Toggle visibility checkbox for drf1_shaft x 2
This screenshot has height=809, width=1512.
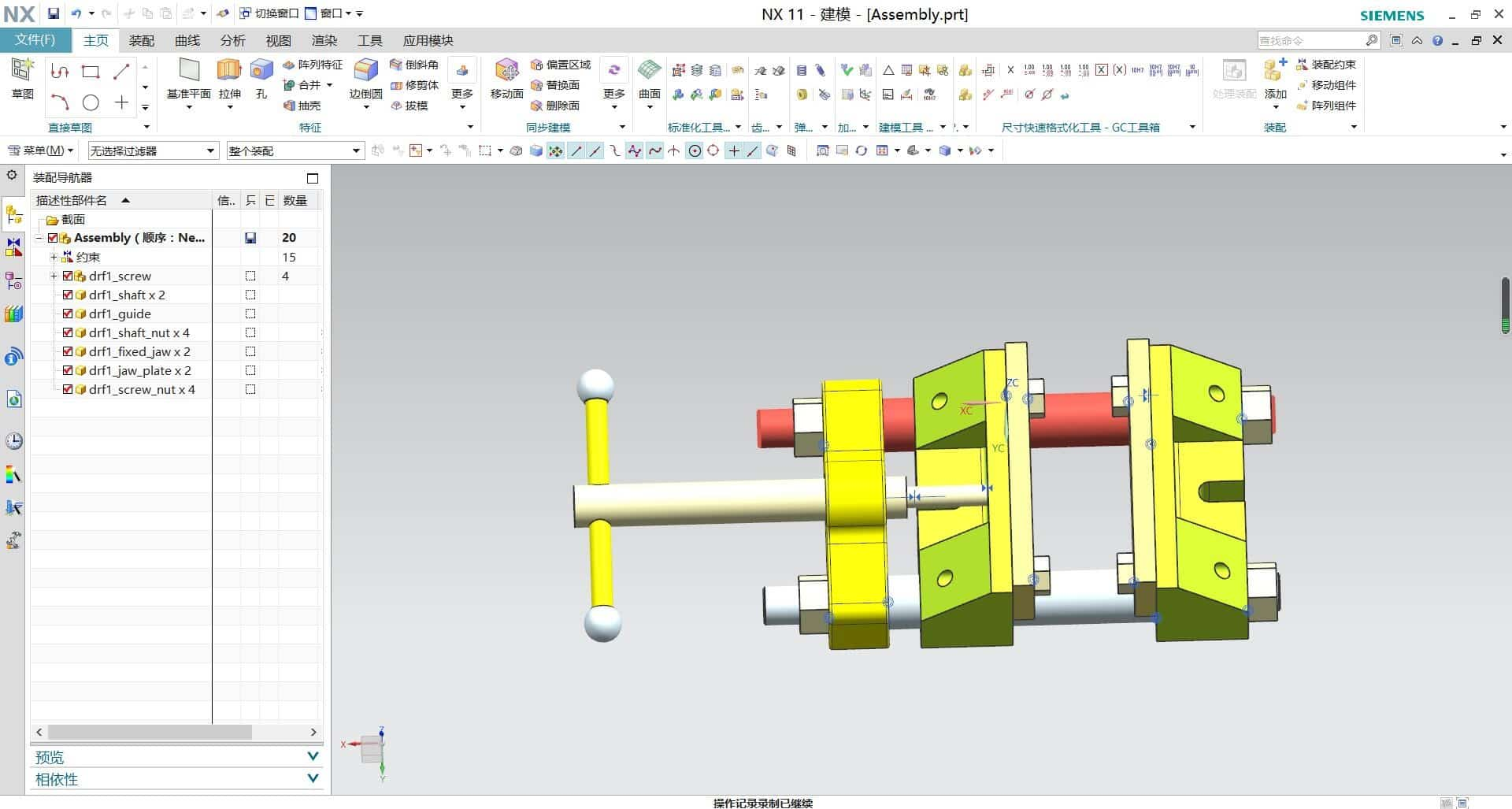(x=68, y=295)
